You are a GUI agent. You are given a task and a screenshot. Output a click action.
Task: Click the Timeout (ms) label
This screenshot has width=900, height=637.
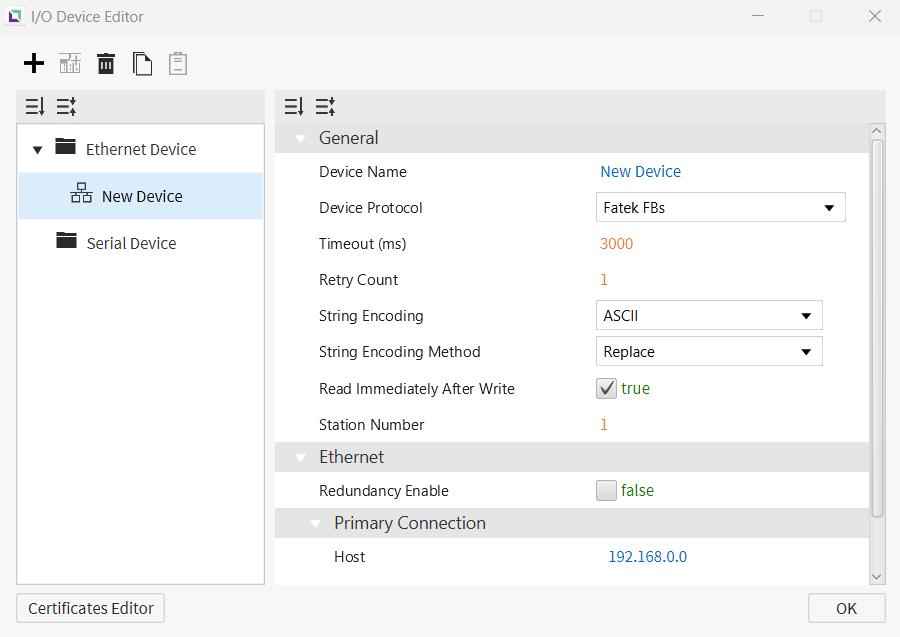pos(363,244)
